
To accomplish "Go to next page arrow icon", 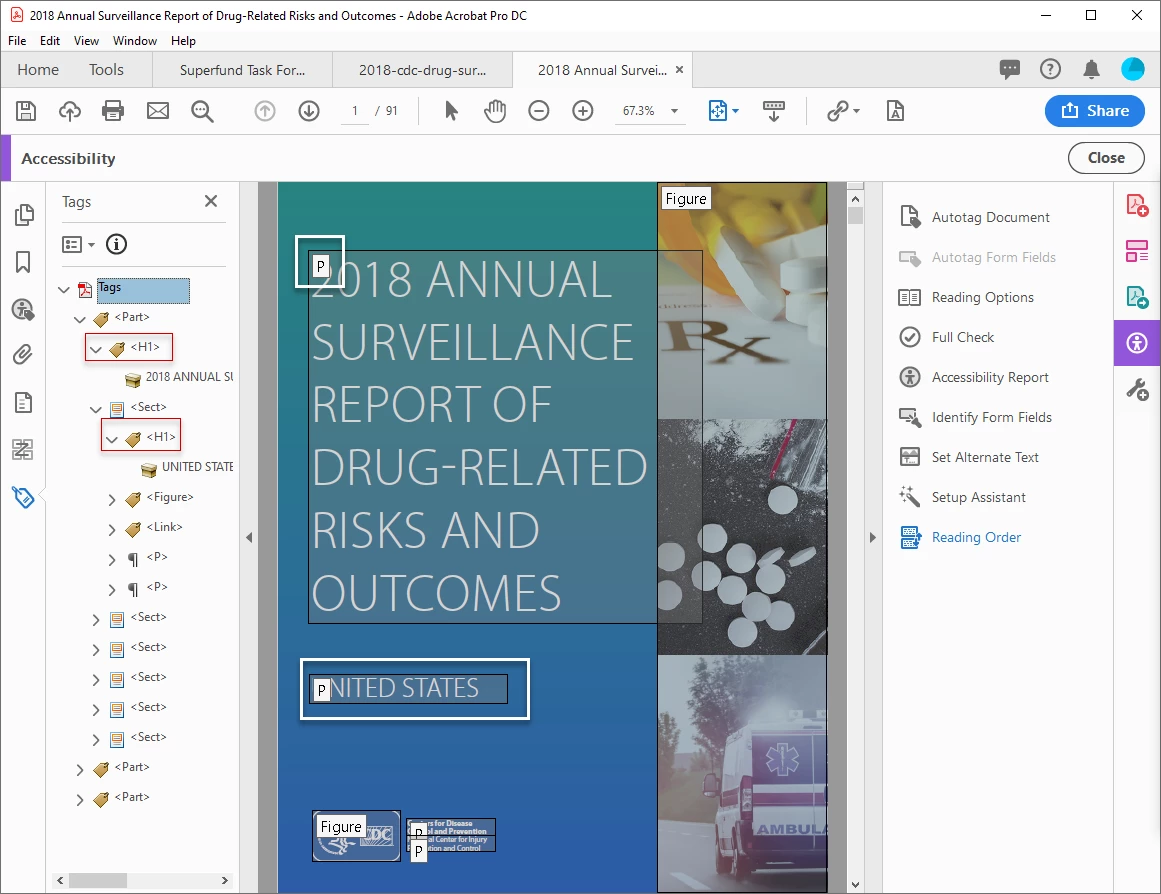I will (309, 111).
